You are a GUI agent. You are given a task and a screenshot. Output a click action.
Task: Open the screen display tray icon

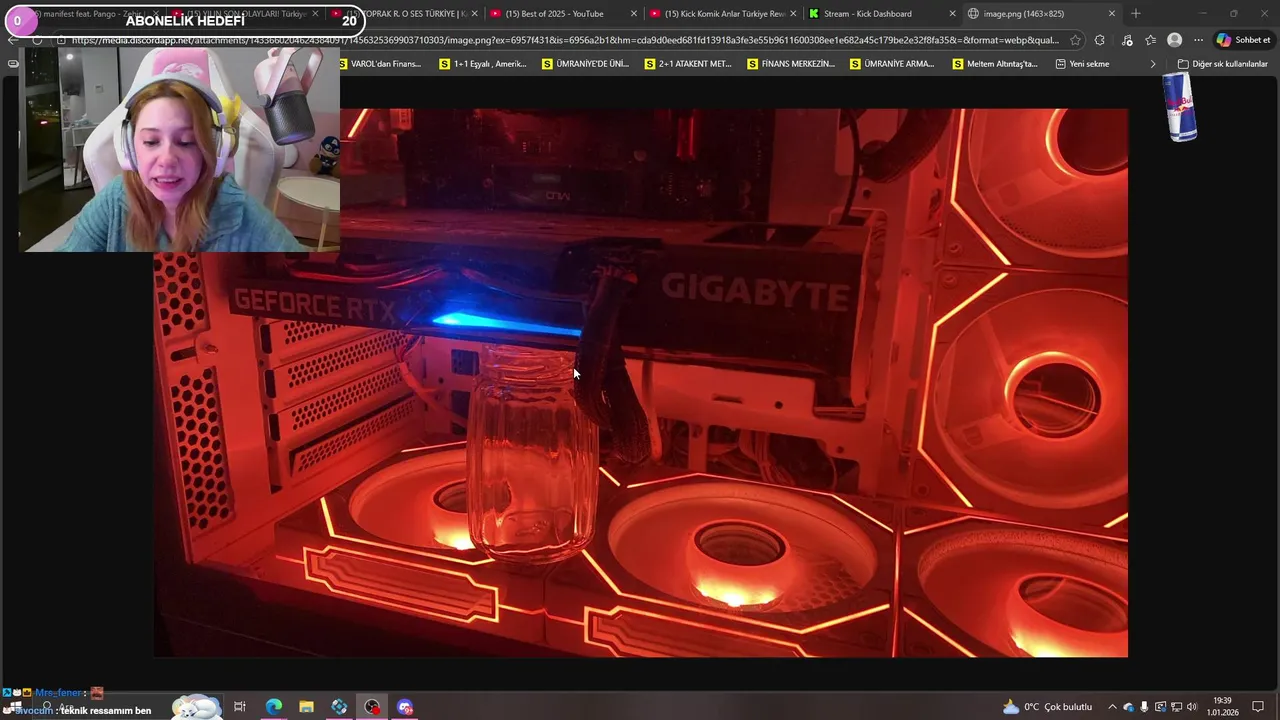point(1160,707)
